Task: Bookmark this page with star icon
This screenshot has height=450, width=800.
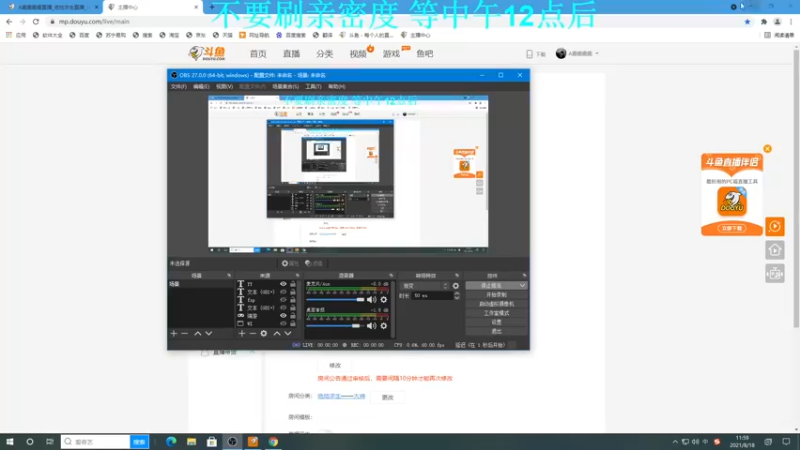Action: pos(747,21)
